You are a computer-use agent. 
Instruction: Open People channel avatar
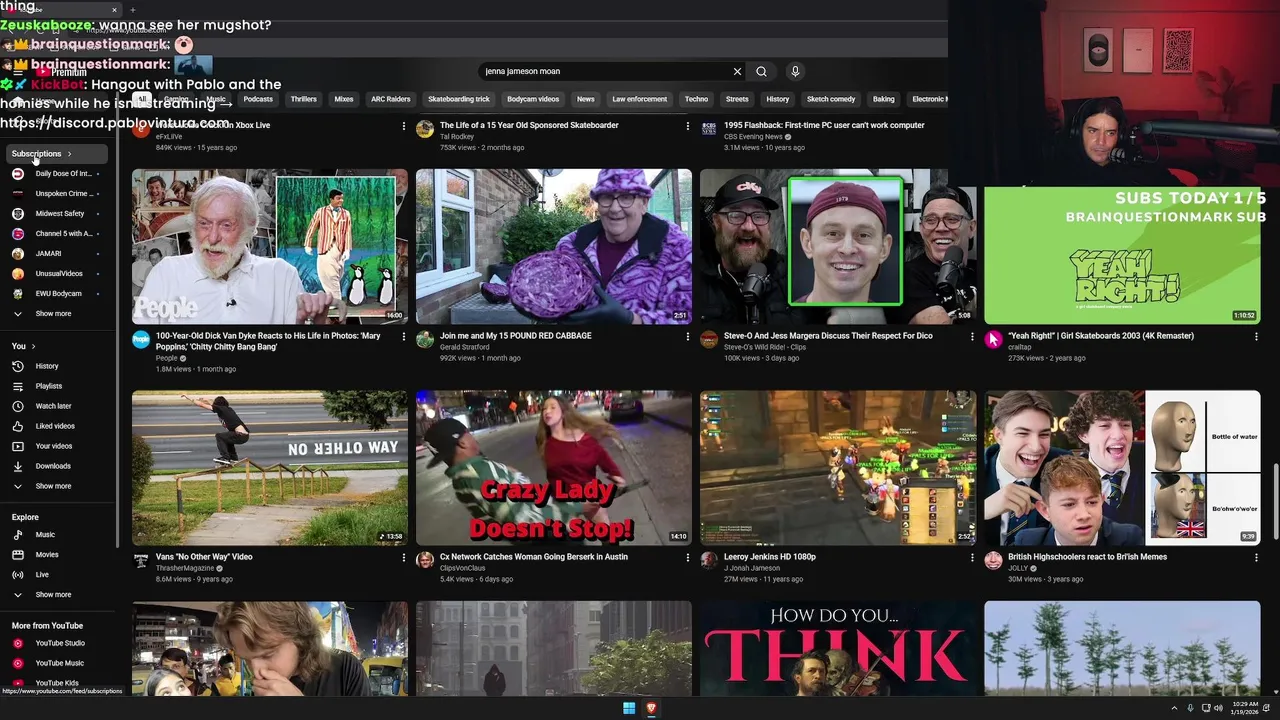141,340
